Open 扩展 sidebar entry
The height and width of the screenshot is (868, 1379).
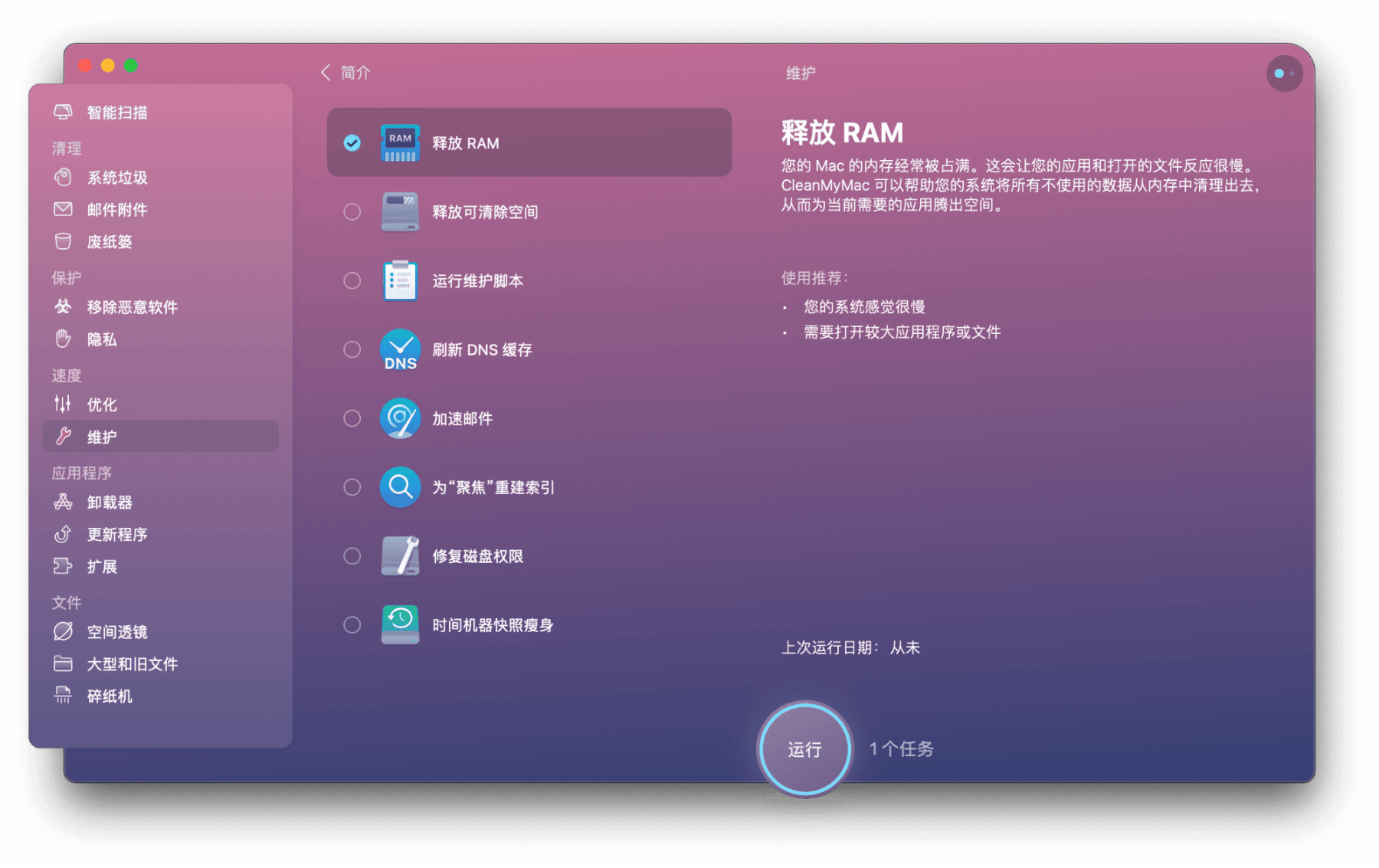tap(161, 566)
